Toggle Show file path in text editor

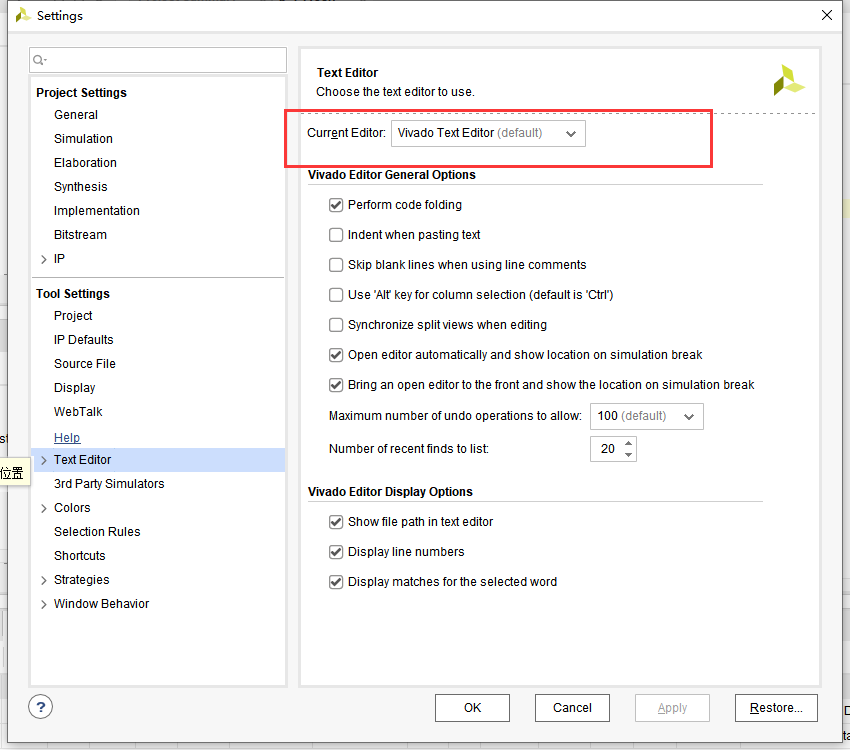coord(336,522)
